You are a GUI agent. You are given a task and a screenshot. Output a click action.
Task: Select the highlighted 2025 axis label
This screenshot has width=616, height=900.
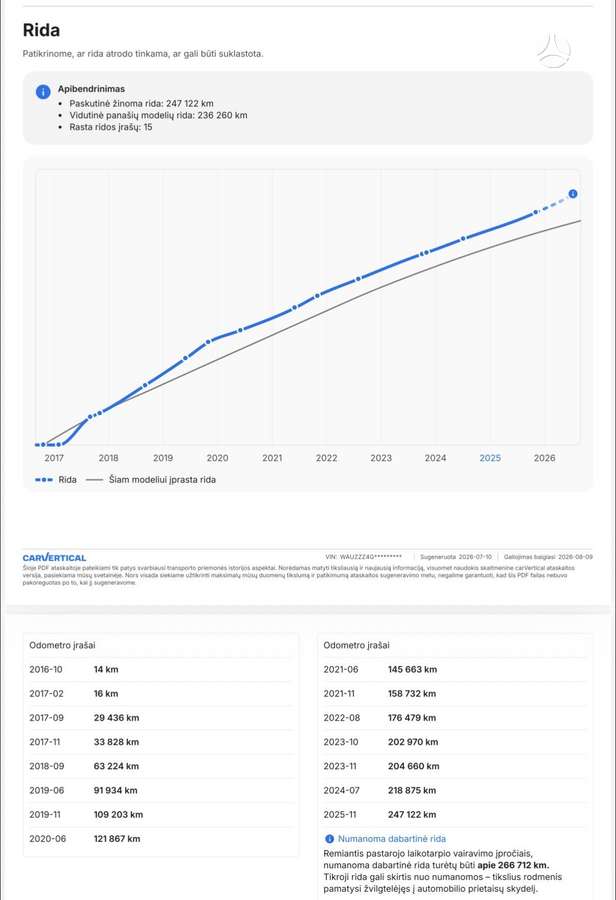490,458
